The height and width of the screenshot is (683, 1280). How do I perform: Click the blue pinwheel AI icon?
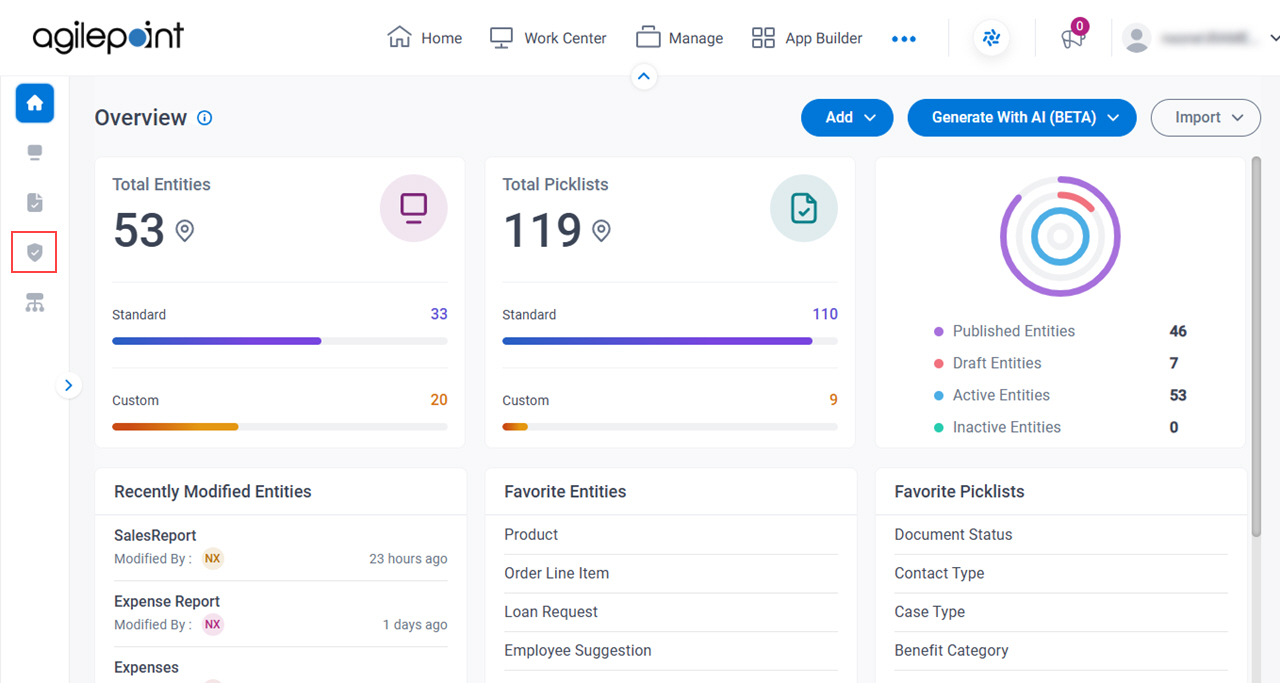tap(991, 38)
